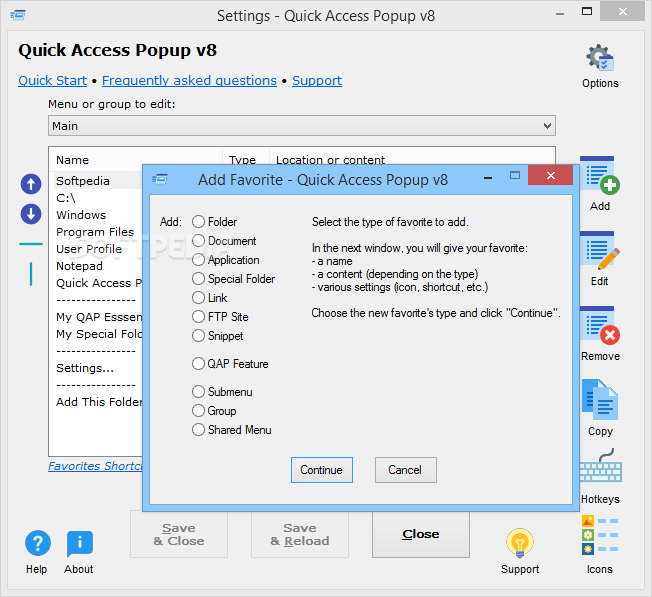Select the Submenu radio option
The image size is (652, 597).
pos(198,392)
